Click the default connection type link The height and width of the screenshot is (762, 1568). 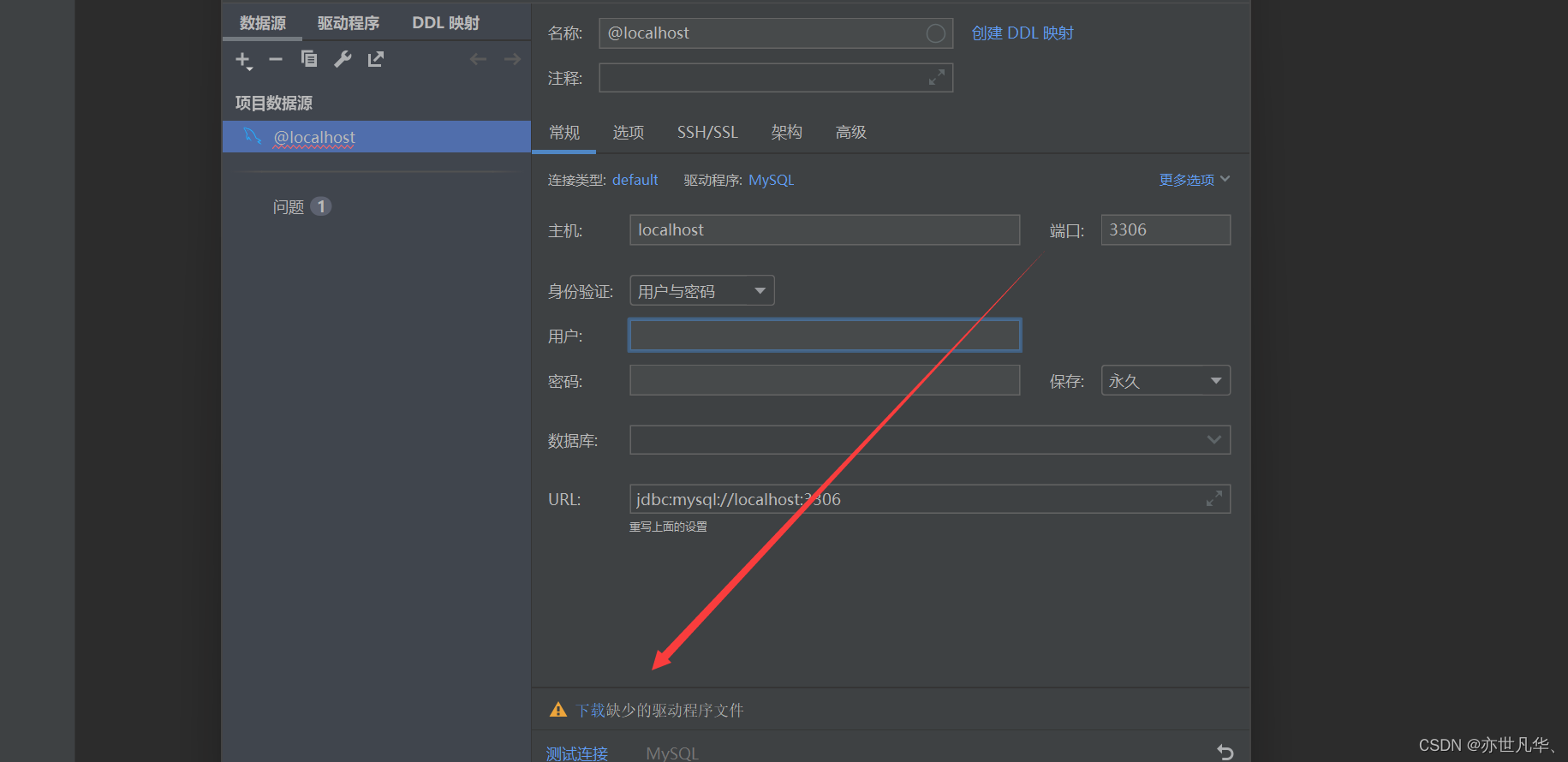[635, 180]
